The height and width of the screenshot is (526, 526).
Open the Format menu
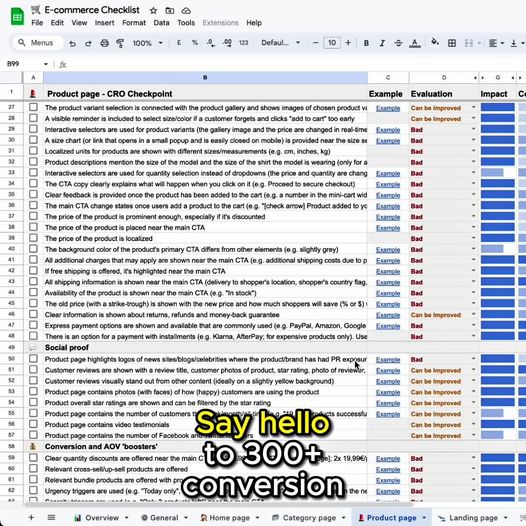(134, 23)
